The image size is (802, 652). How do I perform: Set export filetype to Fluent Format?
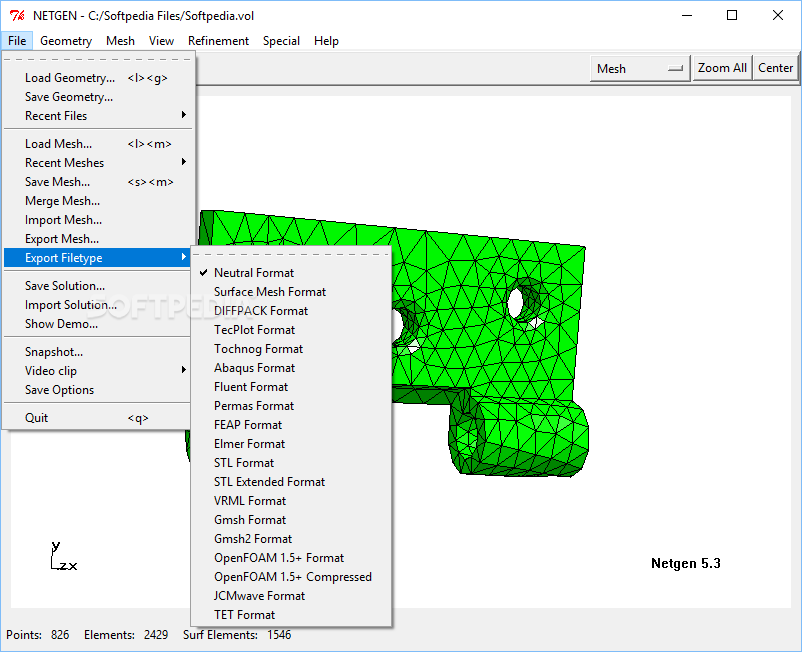point(291,386)
